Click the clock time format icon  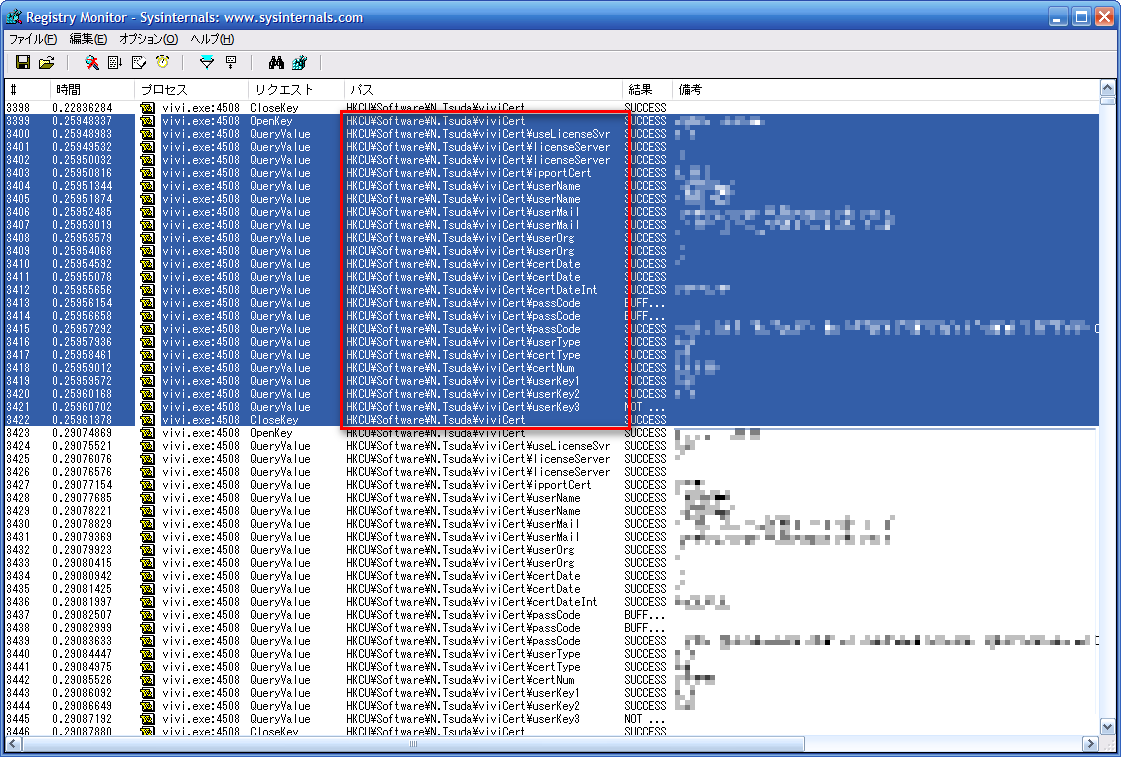(162, 63)
